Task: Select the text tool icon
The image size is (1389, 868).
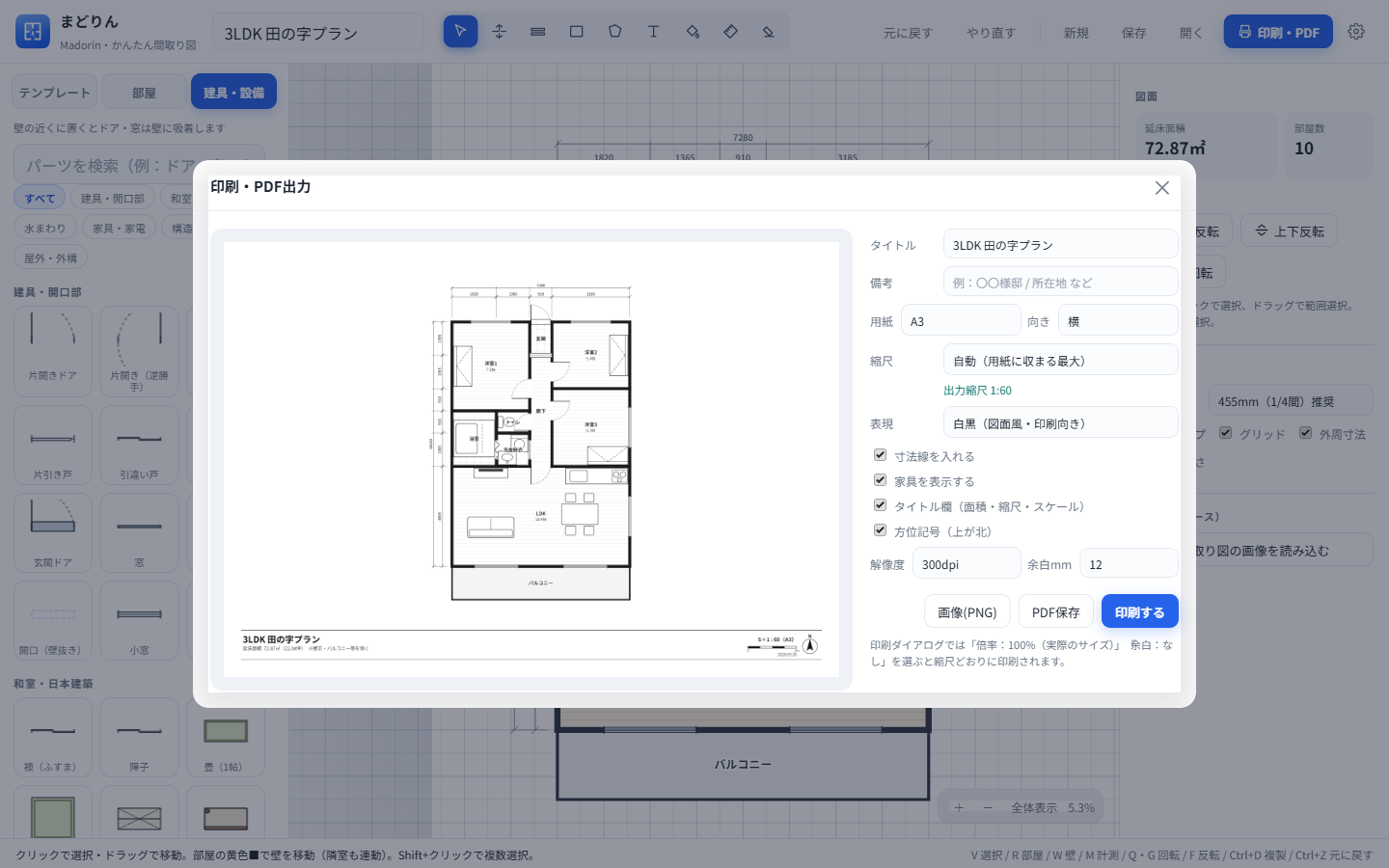Action: (653, 32)
